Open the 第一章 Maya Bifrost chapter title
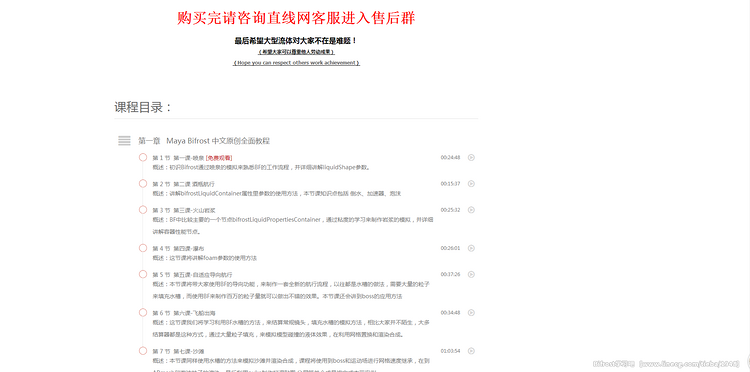 (x=204, y=141)
